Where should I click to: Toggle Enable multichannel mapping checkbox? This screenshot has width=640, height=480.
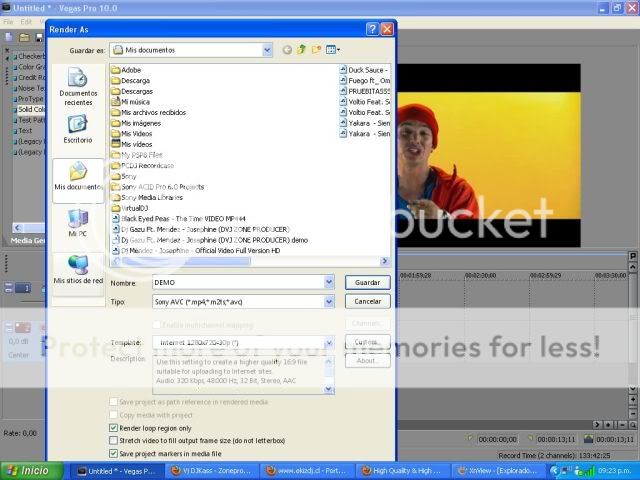[156, 325]
